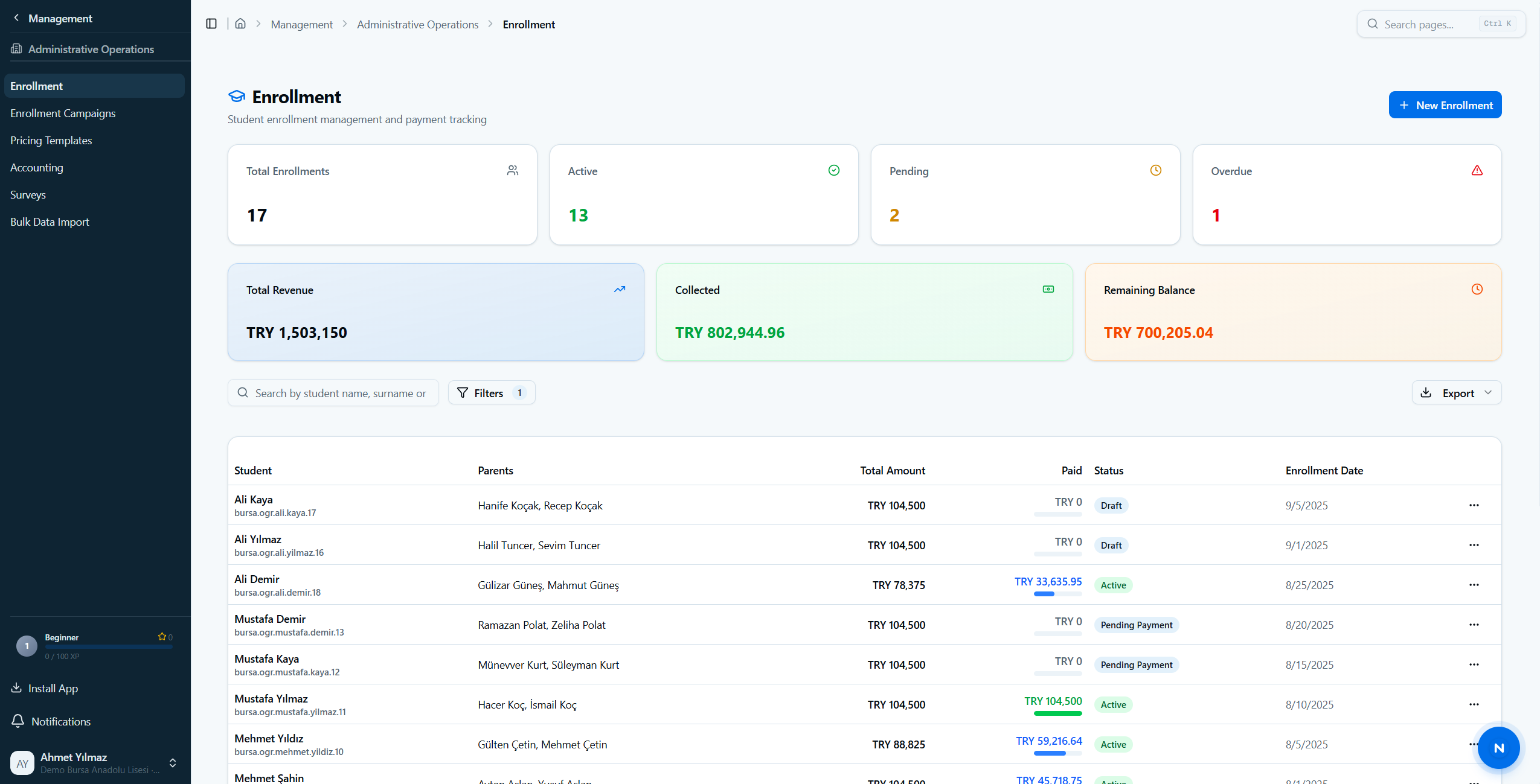Screen dimensions: 1540x784
Task: Click the Enrollment Date column header
Action: pyautogui.click(x=1324, y=470)
